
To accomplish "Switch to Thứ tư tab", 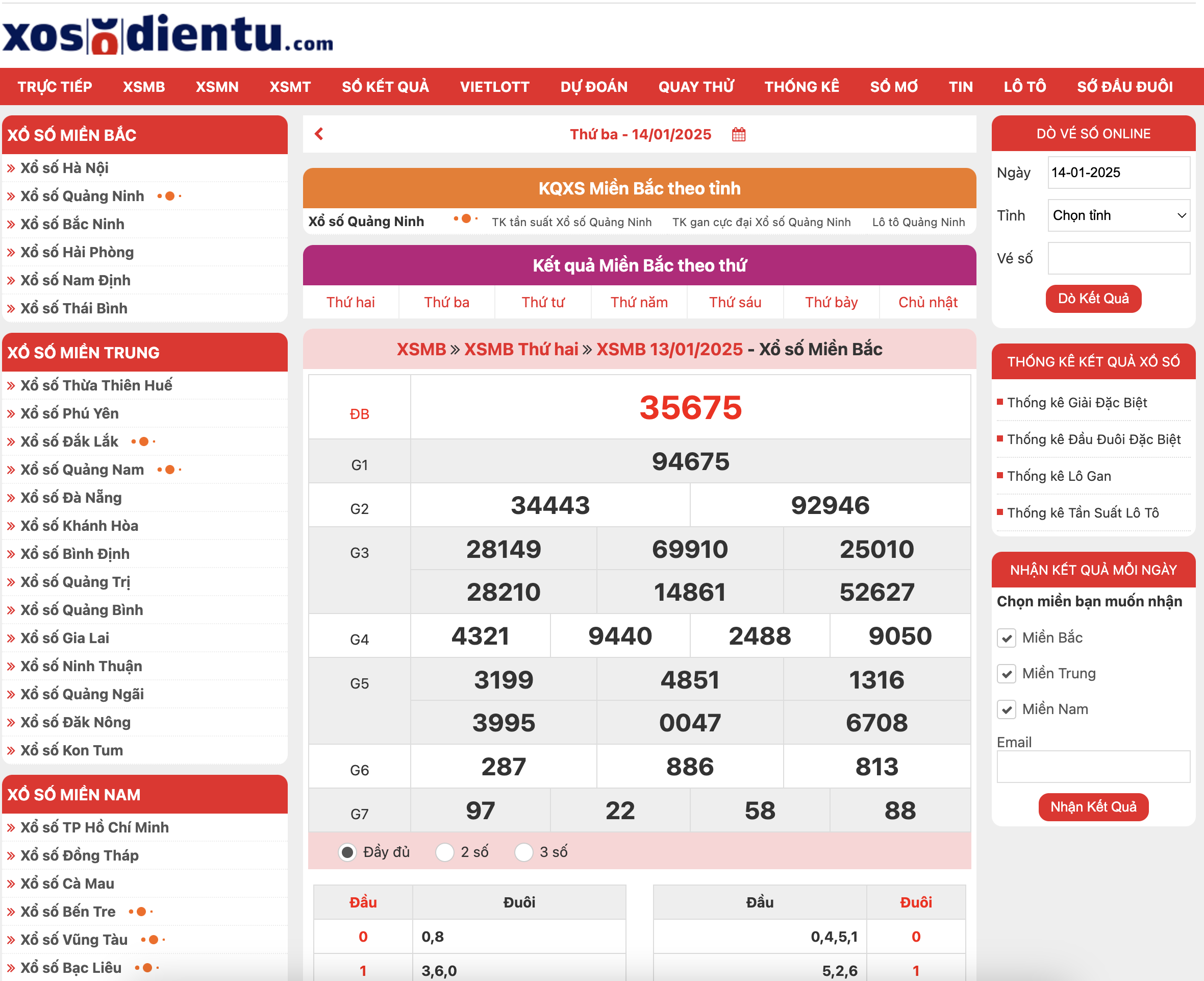I will 543,302.
